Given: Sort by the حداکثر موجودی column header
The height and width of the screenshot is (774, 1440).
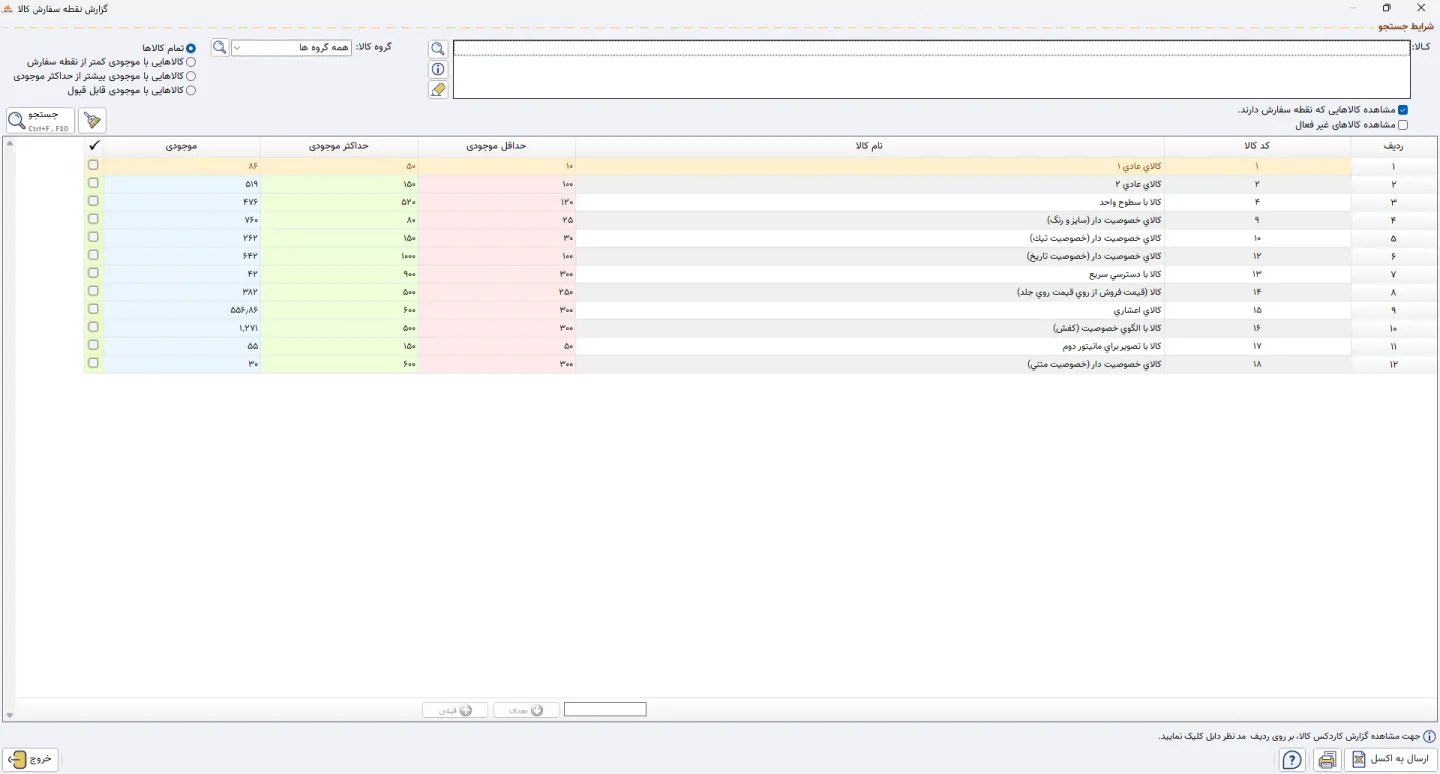Looking at the screenshot, I should (340, 146).
